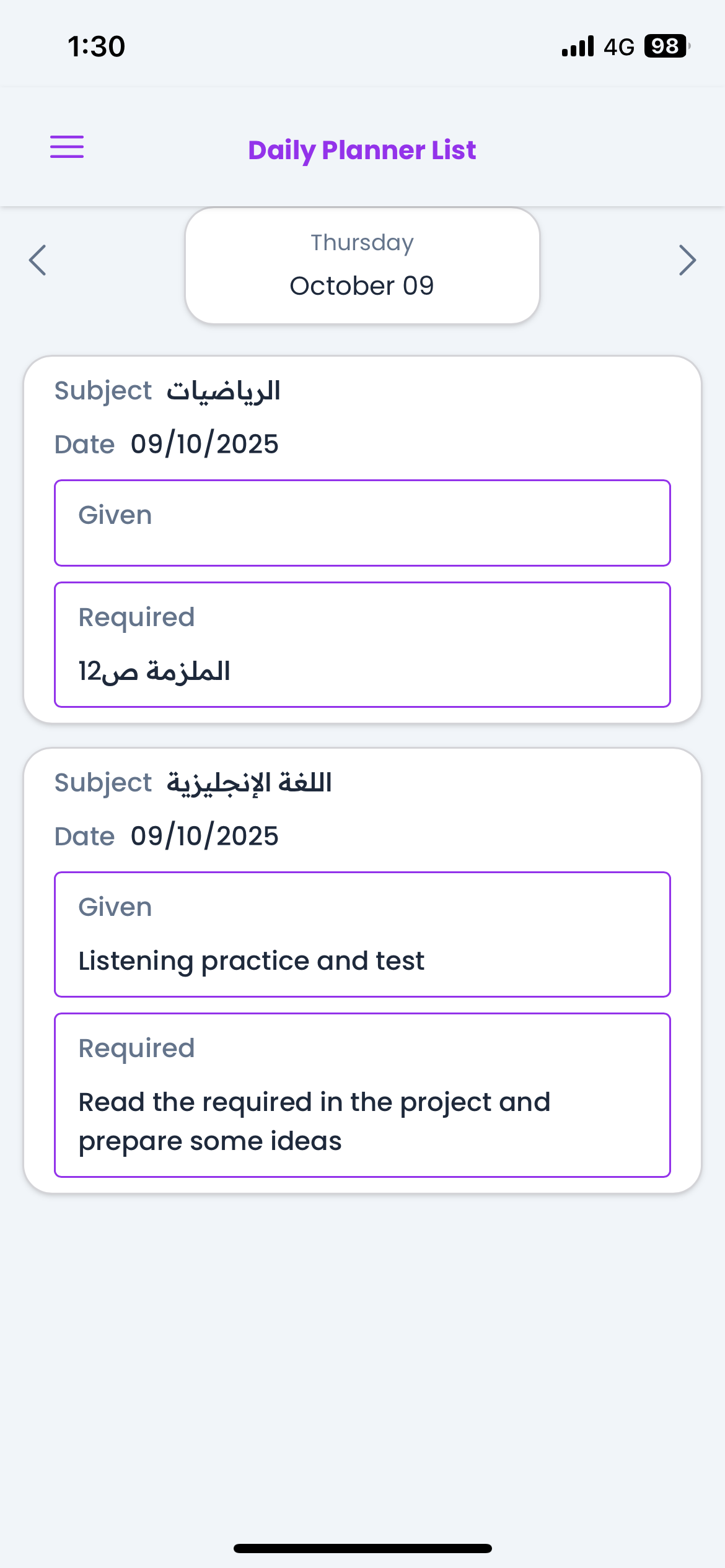Open the Given box with Listening practice
The image size is (725, 1568).
click(x=362, y=934)
